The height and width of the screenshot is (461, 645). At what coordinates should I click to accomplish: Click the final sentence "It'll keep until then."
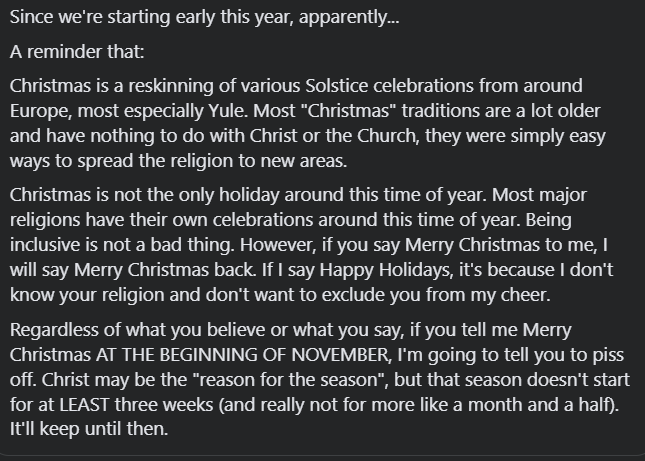pyautogui.click(x=89, y=429)
